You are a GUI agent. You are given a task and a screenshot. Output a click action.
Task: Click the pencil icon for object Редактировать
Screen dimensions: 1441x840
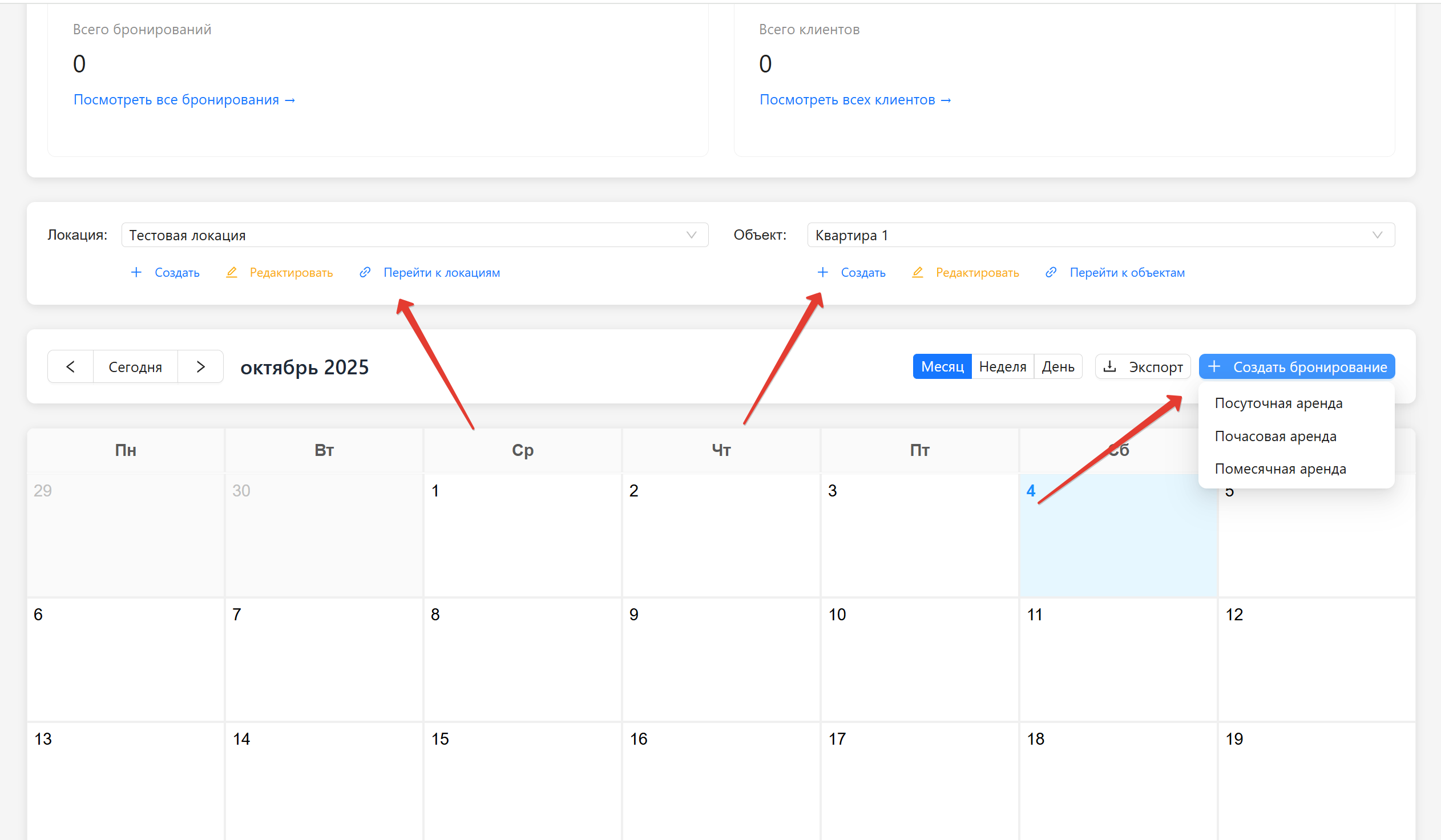click(918, 272)
